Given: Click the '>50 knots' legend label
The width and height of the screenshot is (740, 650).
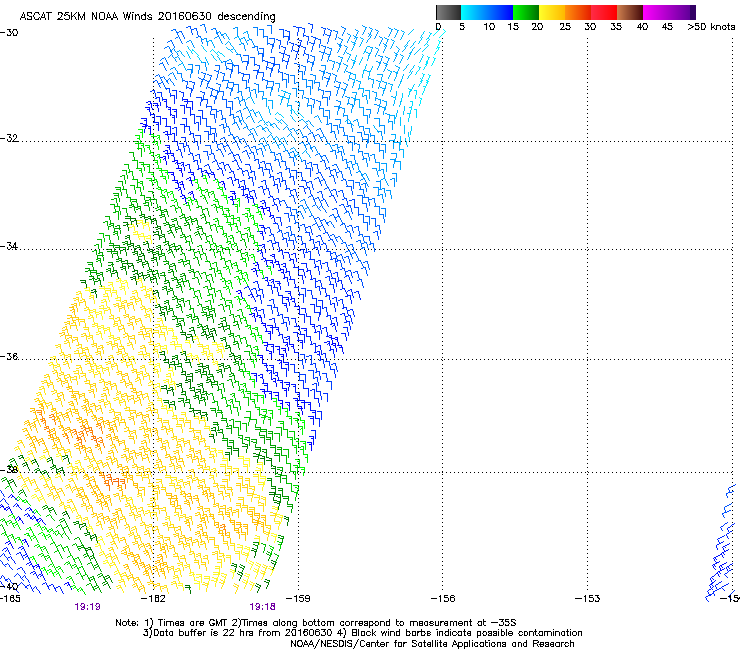Looking at the screenshot, I should [x=711, y=27].
